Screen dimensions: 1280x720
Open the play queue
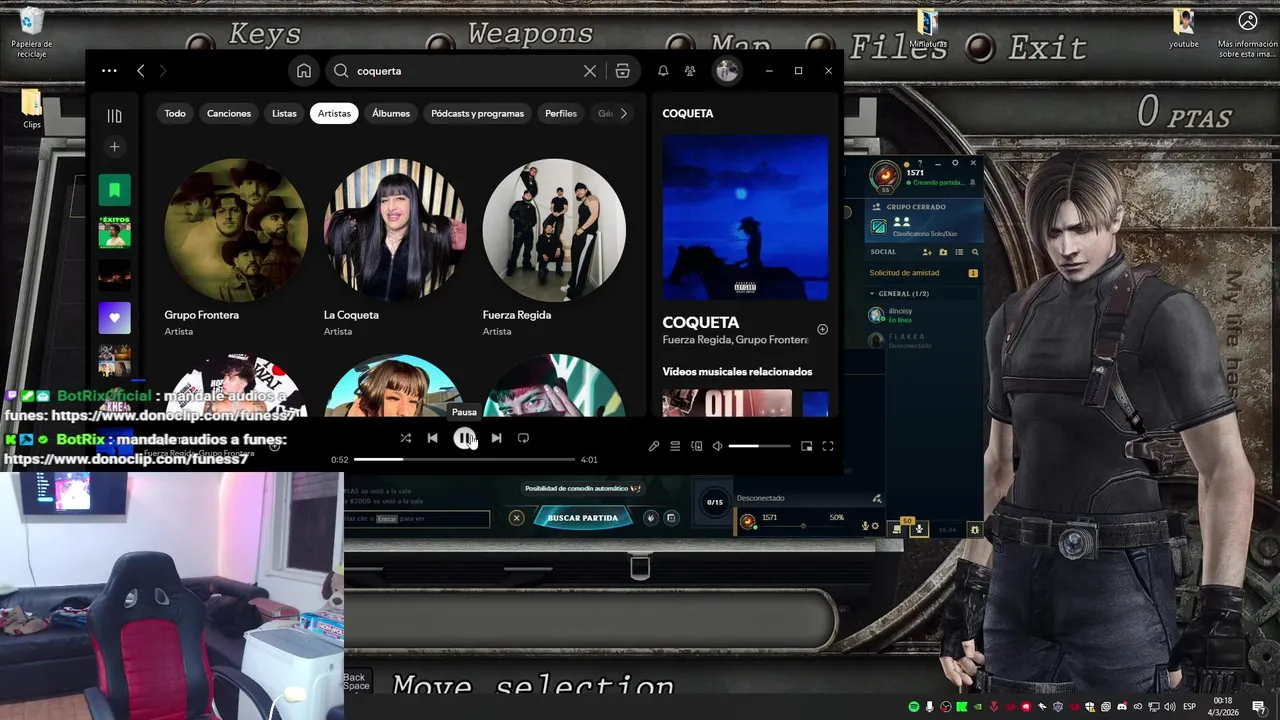click(x=675, y=446)
